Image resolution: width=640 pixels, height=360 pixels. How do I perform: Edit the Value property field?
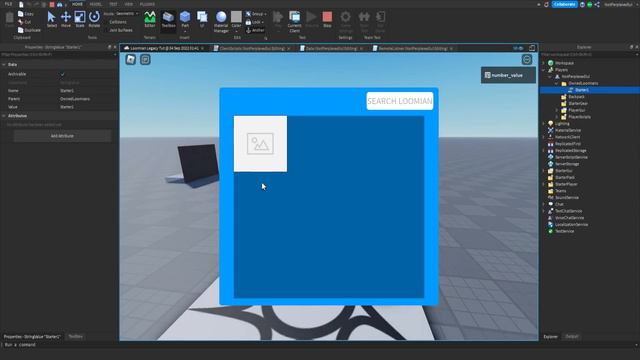pos(87,107)
